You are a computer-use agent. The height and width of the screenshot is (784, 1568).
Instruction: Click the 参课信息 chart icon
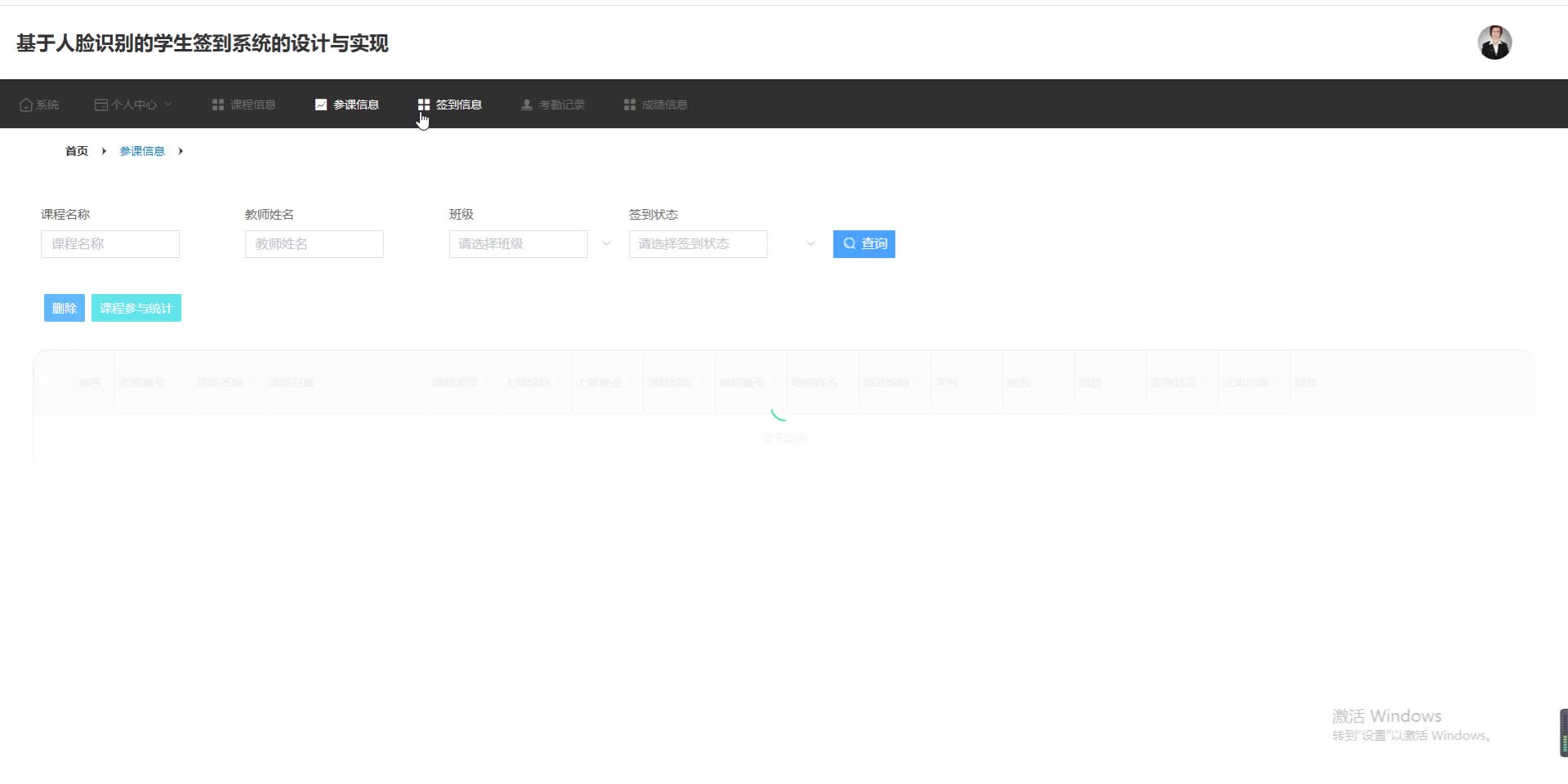[x=321, y=105]
